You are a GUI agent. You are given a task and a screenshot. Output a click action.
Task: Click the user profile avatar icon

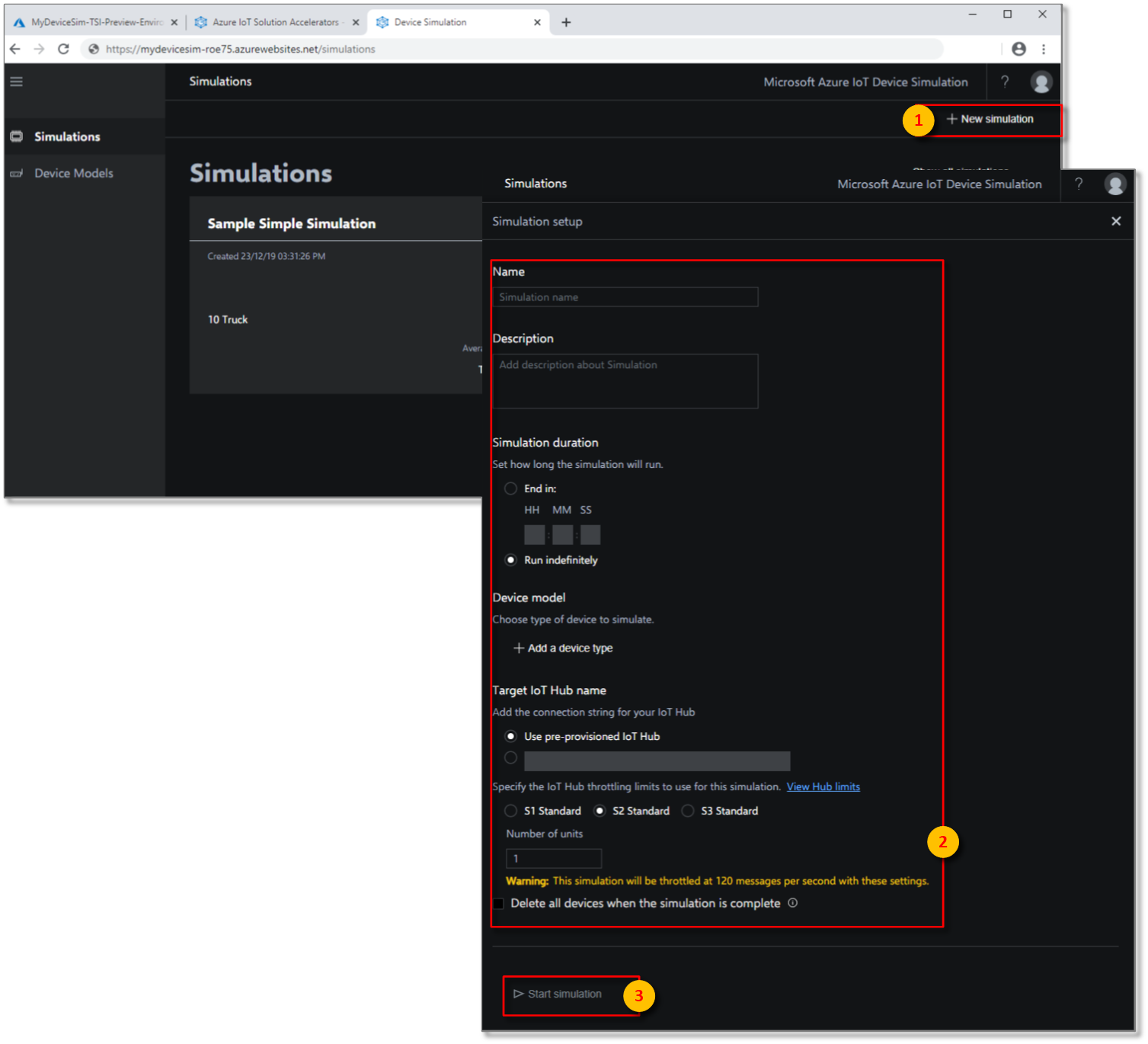[x=1115, y=184]
